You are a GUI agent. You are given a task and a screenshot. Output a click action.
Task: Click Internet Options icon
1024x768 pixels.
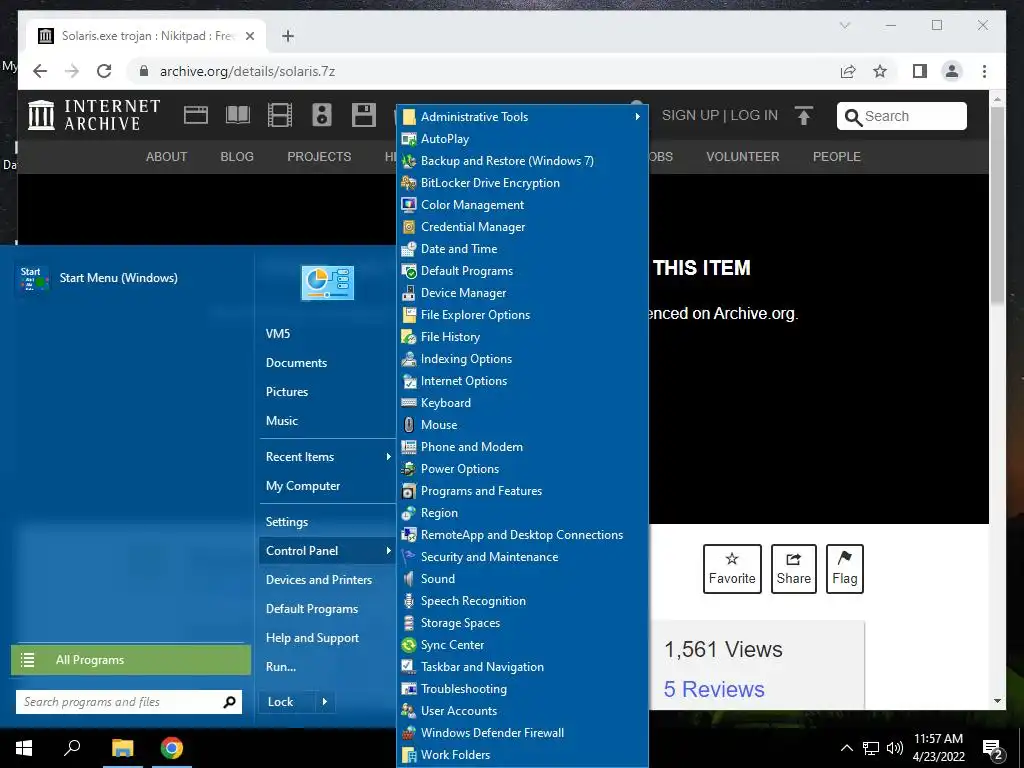pyautogui.click(x=409, y=381)
